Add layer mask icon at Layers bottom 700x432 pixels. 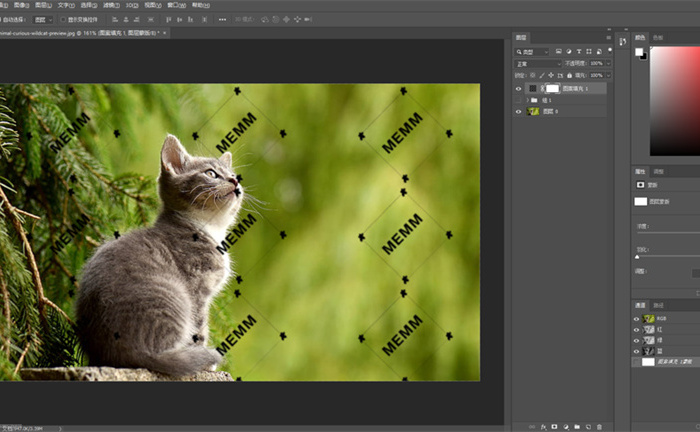[x=554, y=427]
